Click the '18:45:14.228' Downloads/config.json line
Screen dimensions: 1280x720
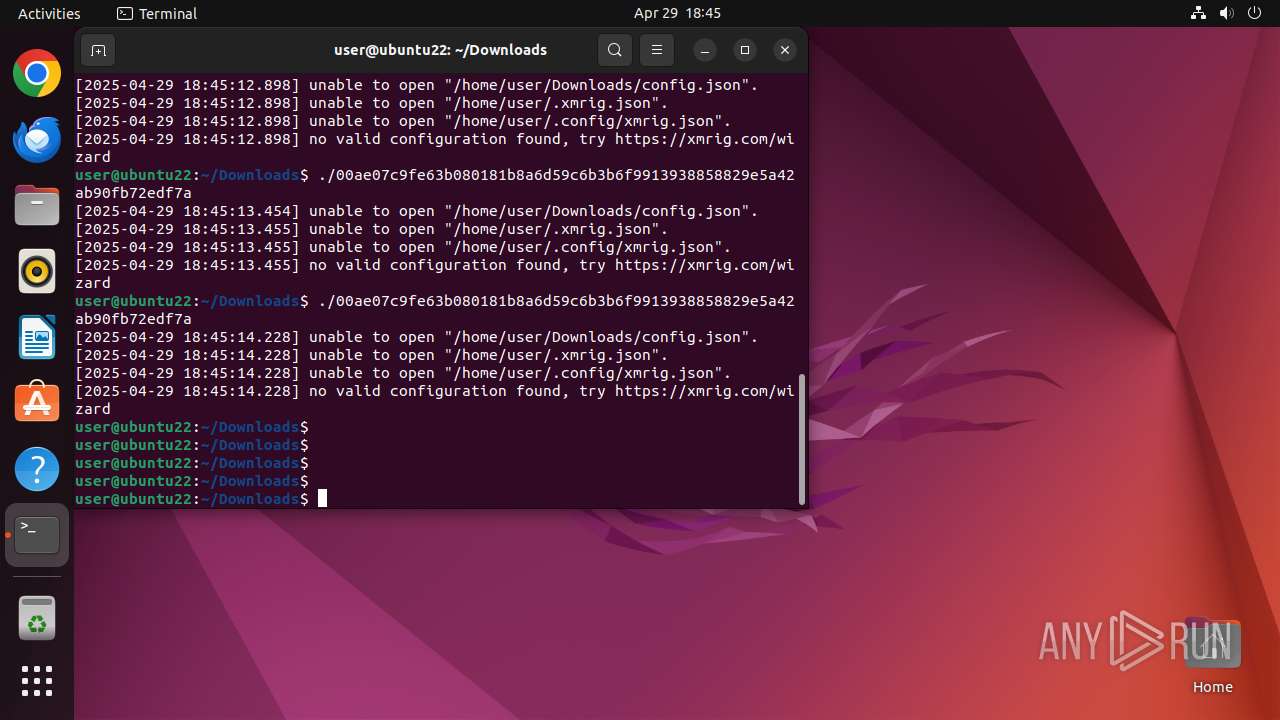coord(417,337)
